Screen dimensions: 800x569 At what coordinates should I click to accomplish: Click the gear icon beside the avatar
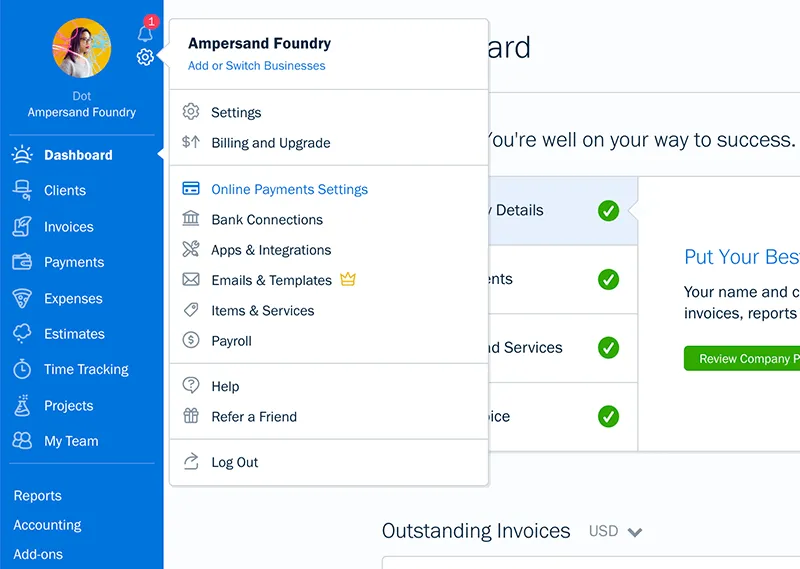[145, 58]
